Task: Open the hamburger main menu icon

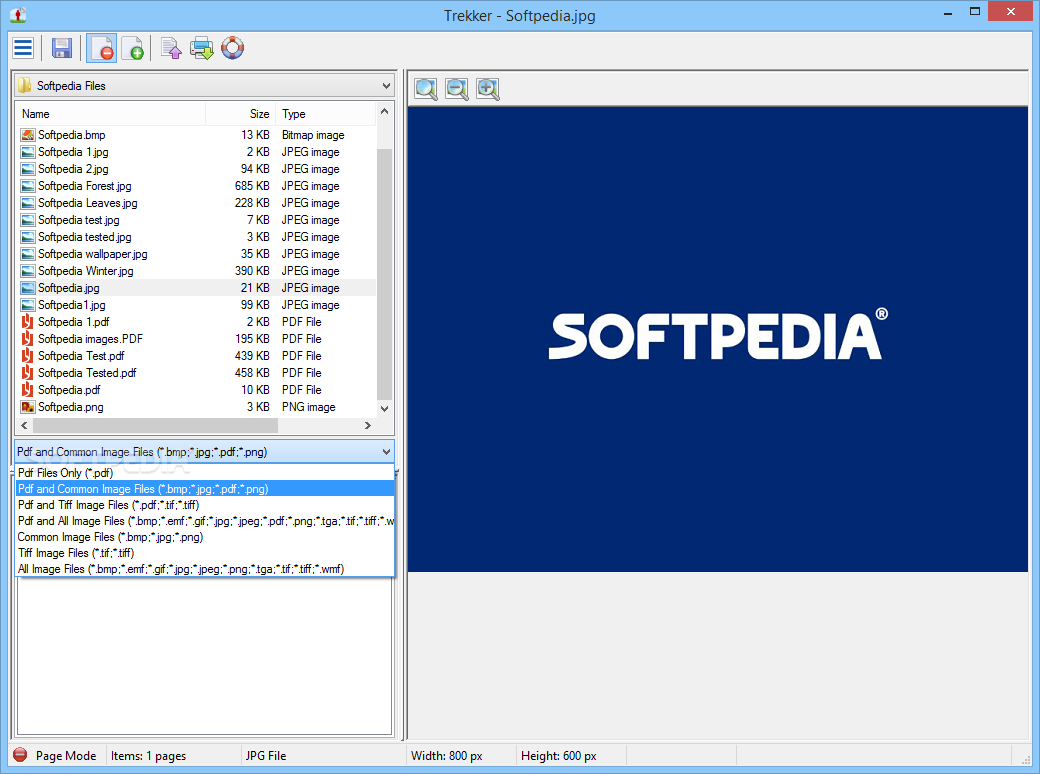Action: point(23,48)
